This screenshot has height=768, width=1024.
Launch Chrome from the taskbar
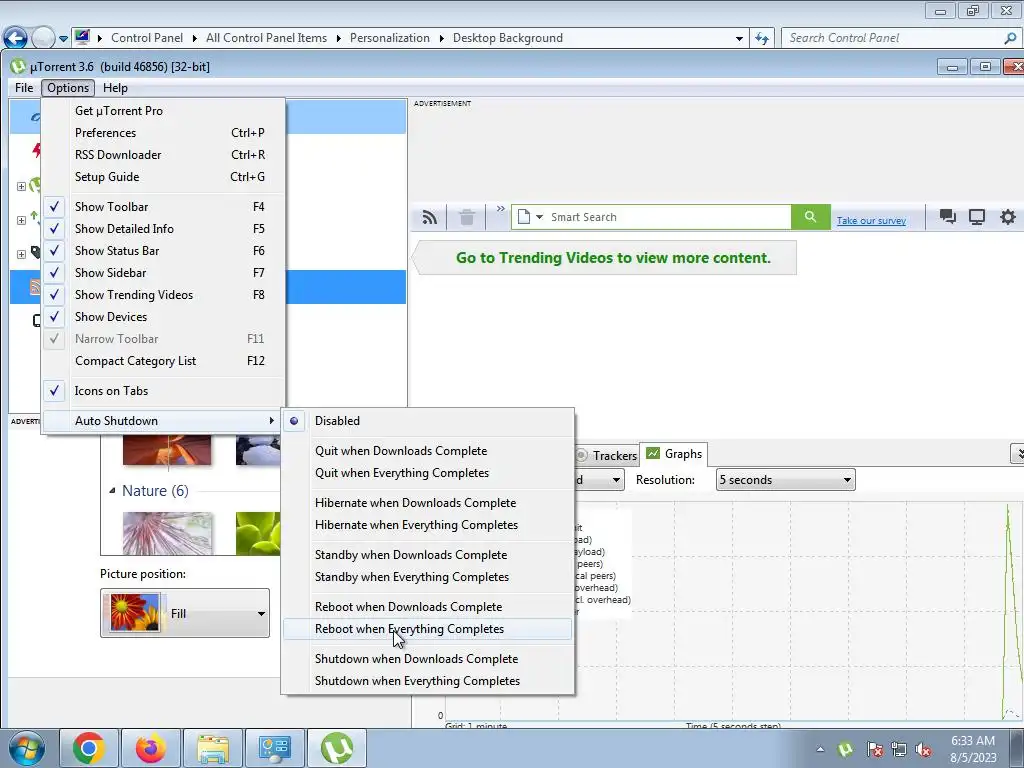click(89, 748)
